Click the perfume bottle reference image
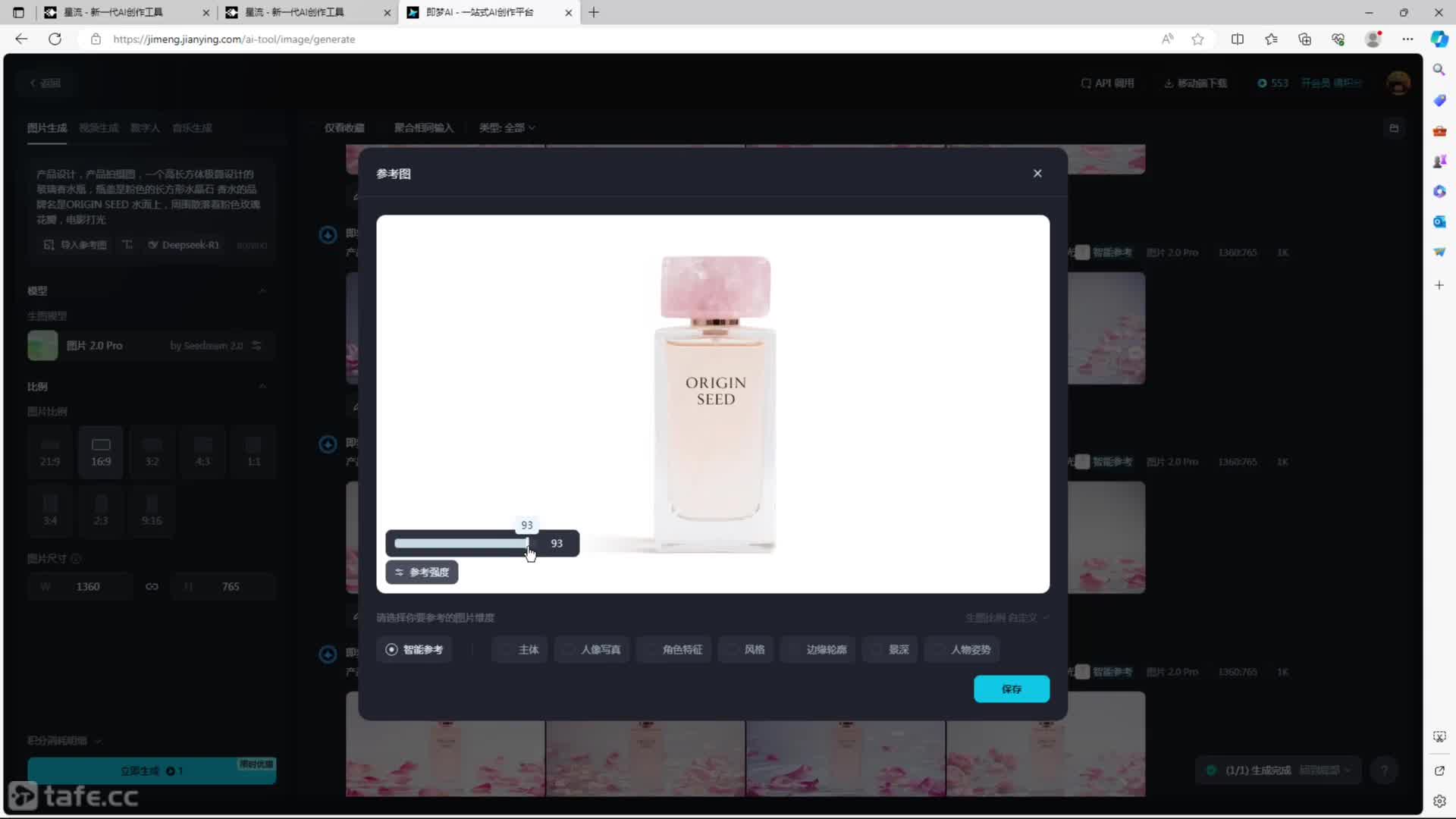 click(714, 403)
